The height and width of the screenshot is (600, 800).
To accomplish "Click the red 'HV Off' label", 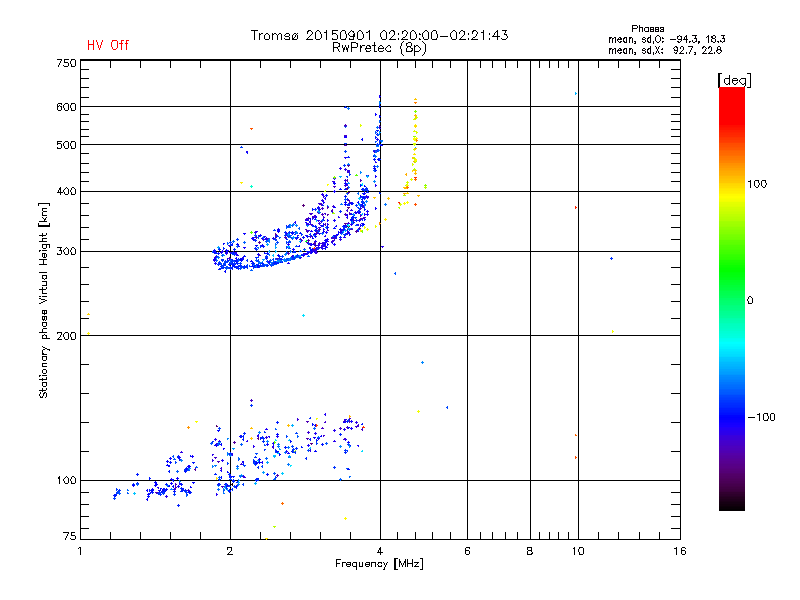I will tap(108, 45).
